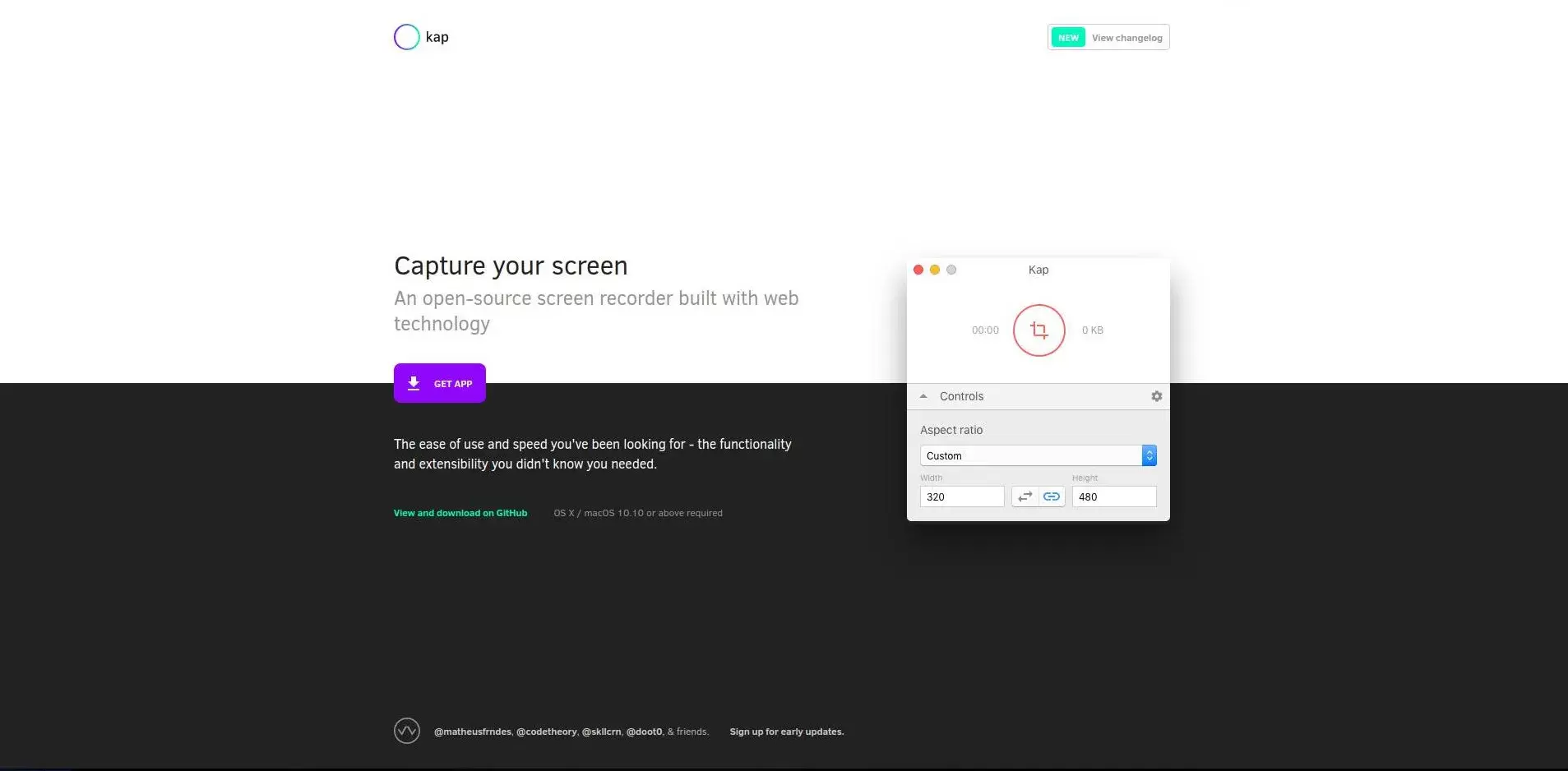Open the Custom aspect ratio dropdown
The width and height of the screenshot is (1568, 771).
click(1031, 455)
